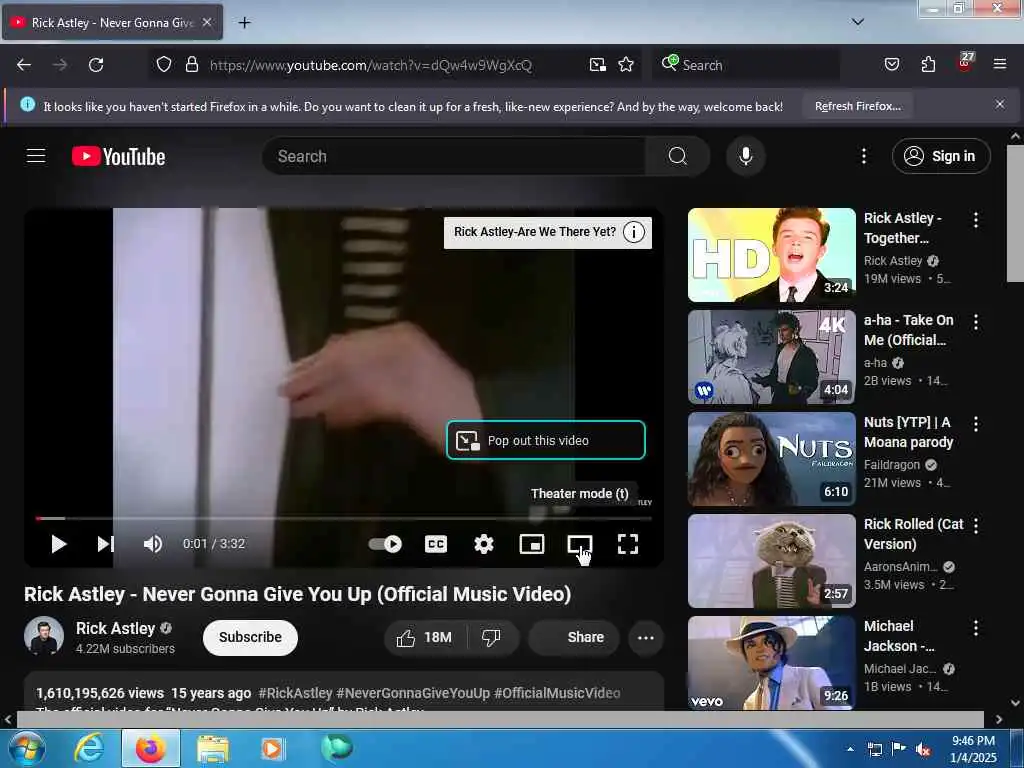This screenshot has width=1024, height=768.
Task: Open Rick Astley - Together video thumbnail
Action: pyautogui.click(x=771, y=255)
